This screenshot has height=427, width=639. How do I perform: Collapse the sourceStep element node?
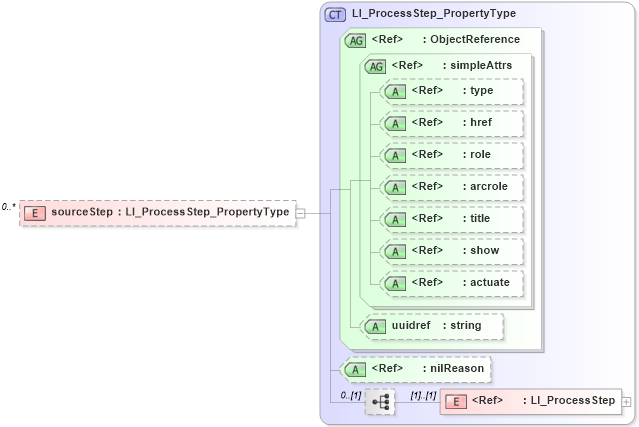click(x=300, y=213)
